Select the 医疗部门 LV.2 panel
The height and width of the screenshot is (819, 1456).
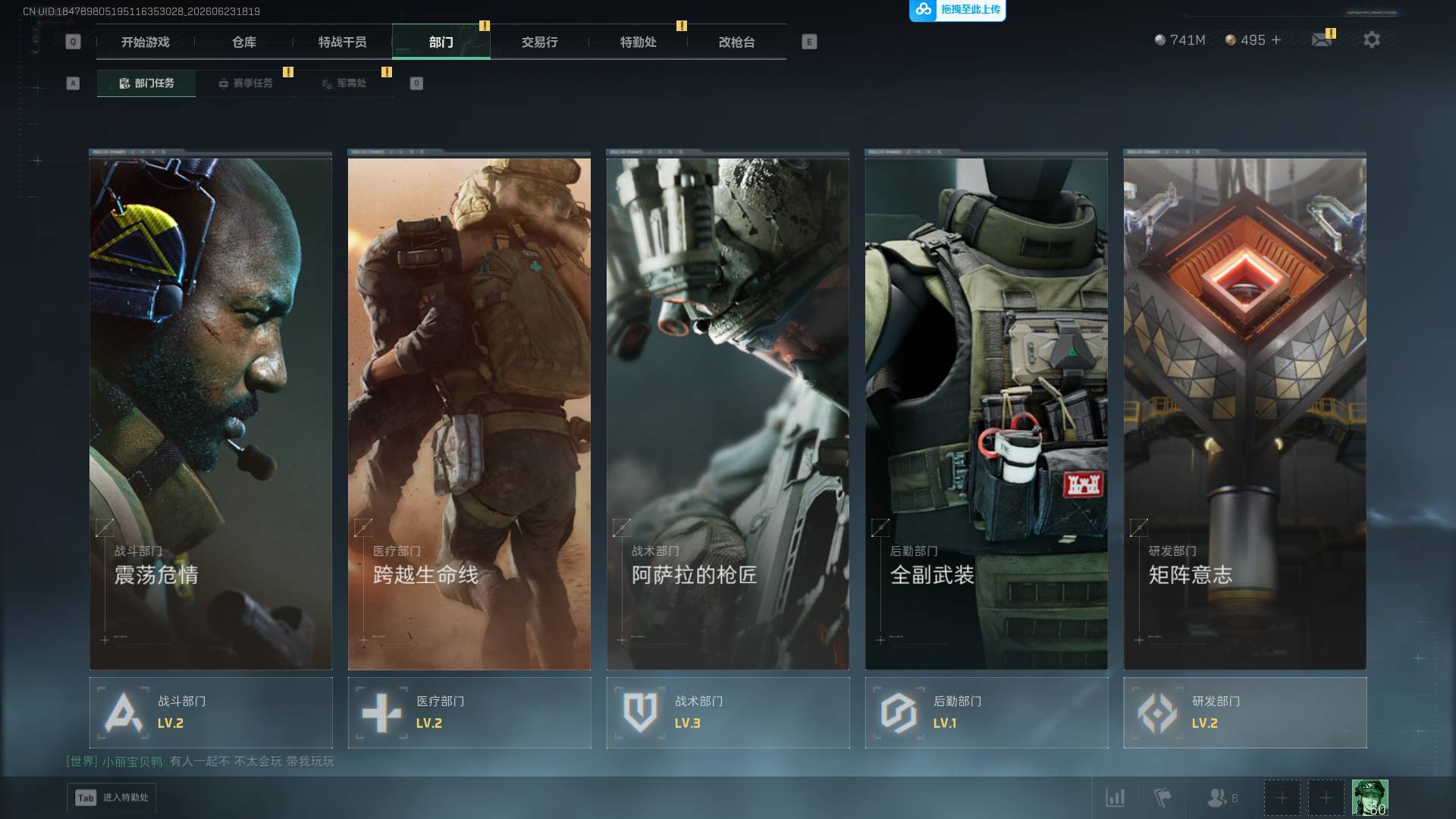point(469,713)
